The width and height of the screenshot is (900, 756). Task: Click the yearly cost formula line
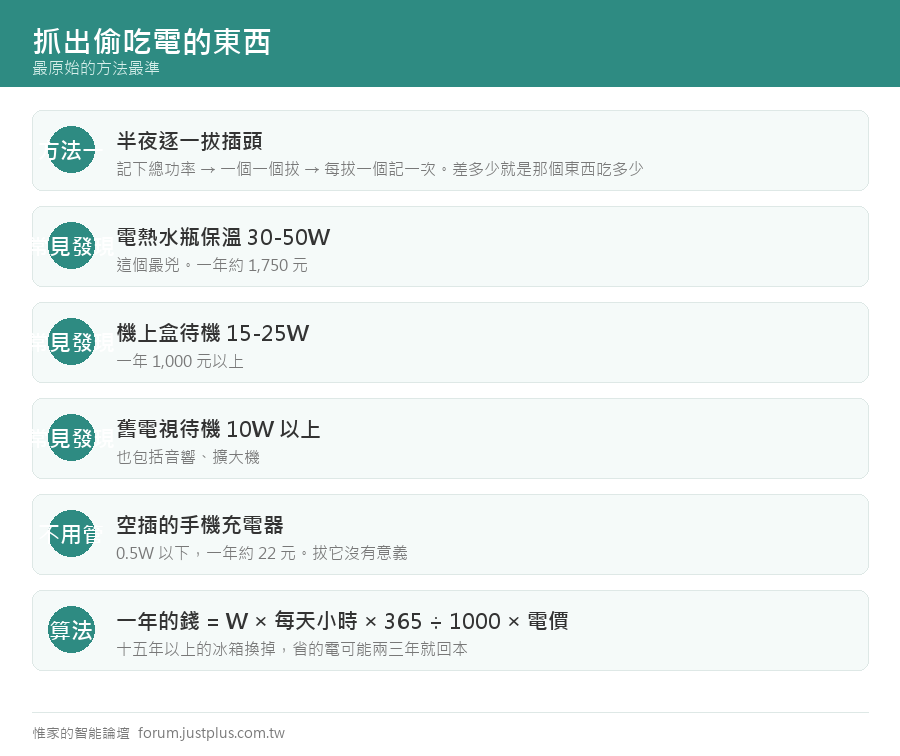tap(342, 621)
